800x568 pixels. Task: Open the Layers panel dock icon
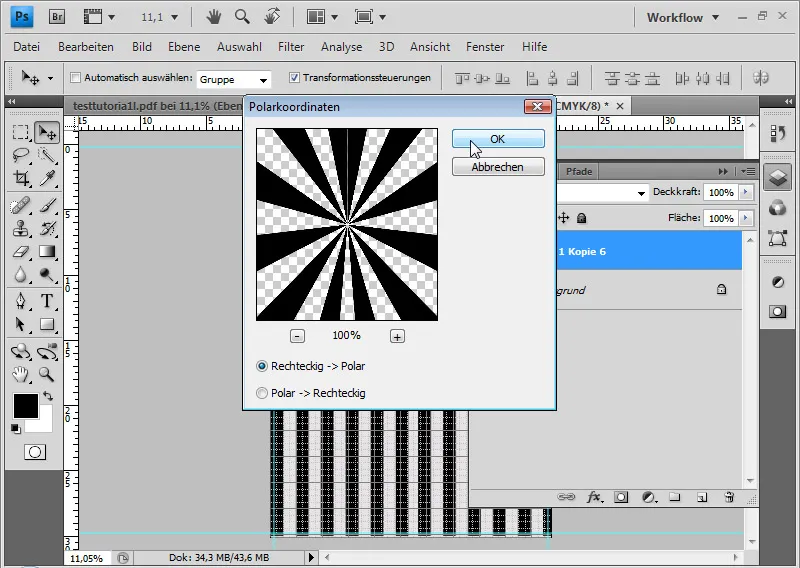(778, 178)
